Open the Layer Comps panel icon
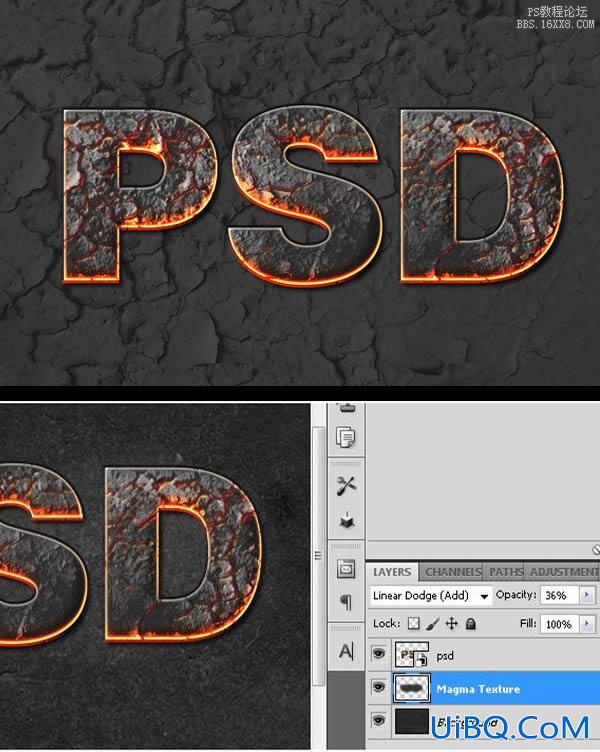Viewport: 600px width, 752px height. [x=346, y=436]
